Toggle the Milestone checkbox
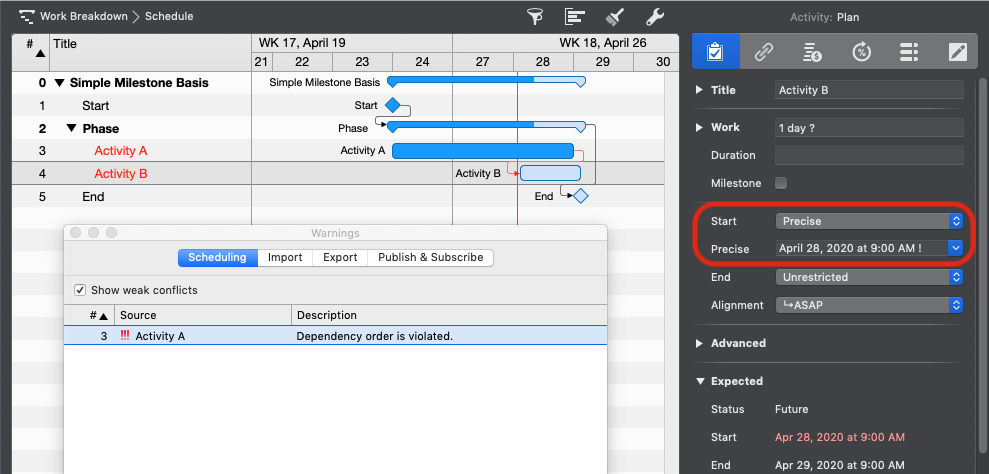The image size is (989, 474). pyautogui.click(x=781, y=183)
